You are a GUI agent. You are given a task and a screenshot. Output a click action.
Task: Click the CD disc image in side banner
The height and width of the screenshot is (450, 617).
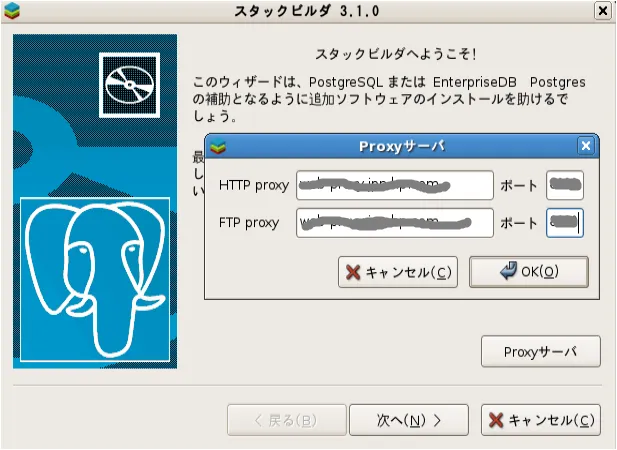pos(129,85)
